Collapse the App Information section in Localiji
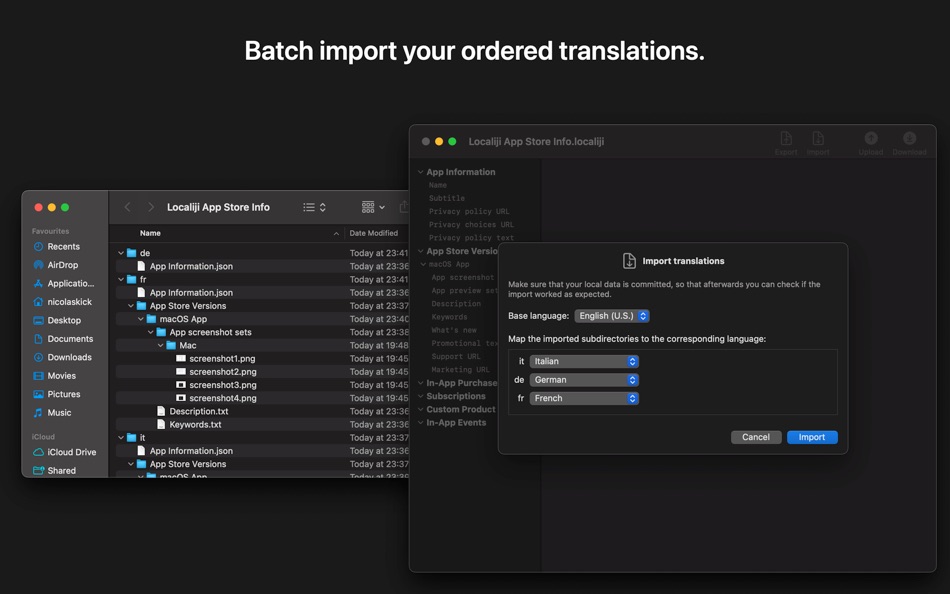950x594 pixels. [x=420, y=172]
